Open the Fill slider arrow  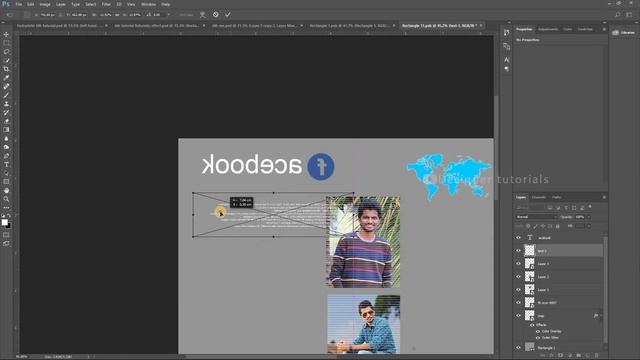pyautogui.click(x=589, y=226)
